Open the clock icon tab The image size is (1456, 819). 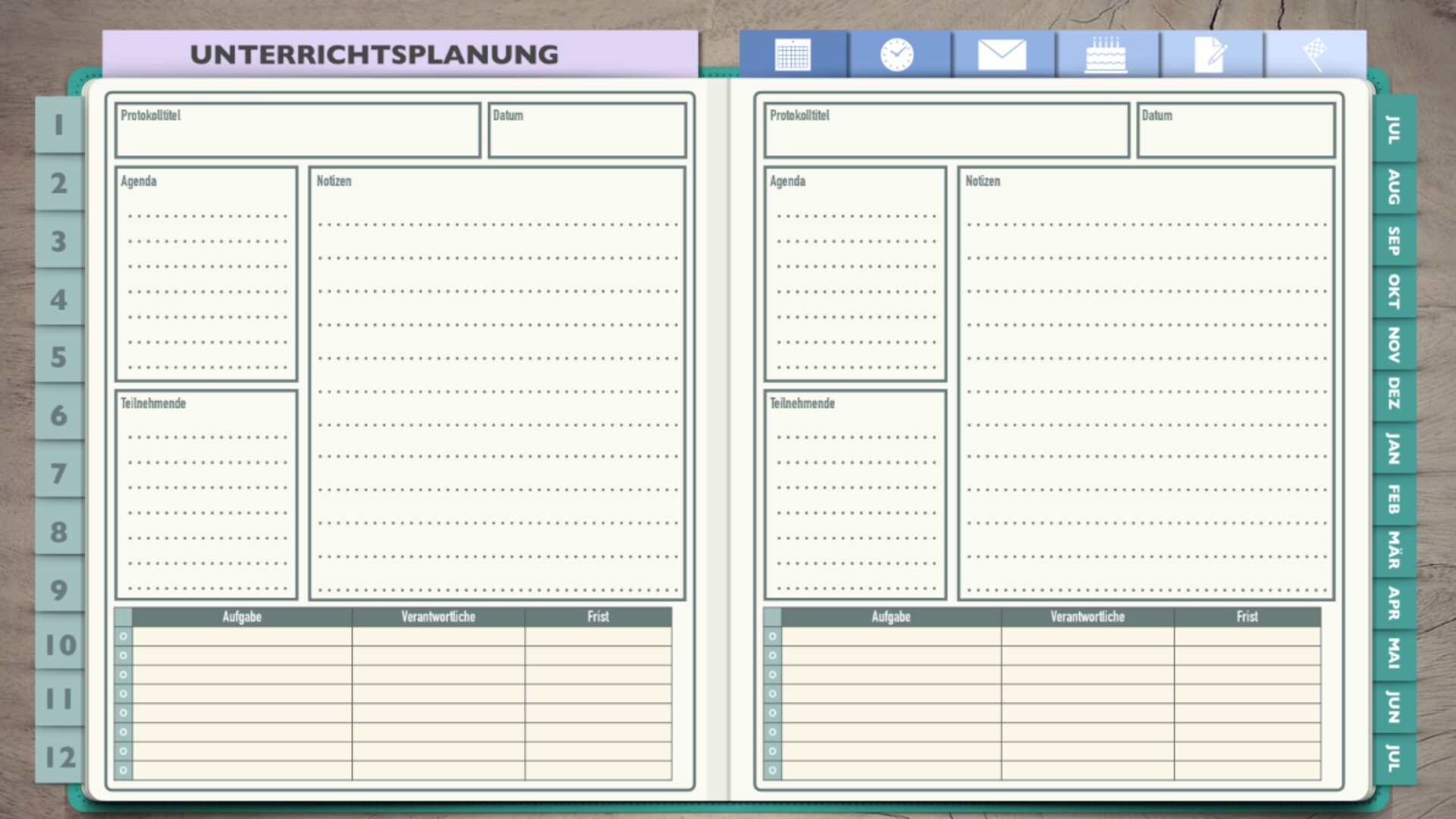897,55
